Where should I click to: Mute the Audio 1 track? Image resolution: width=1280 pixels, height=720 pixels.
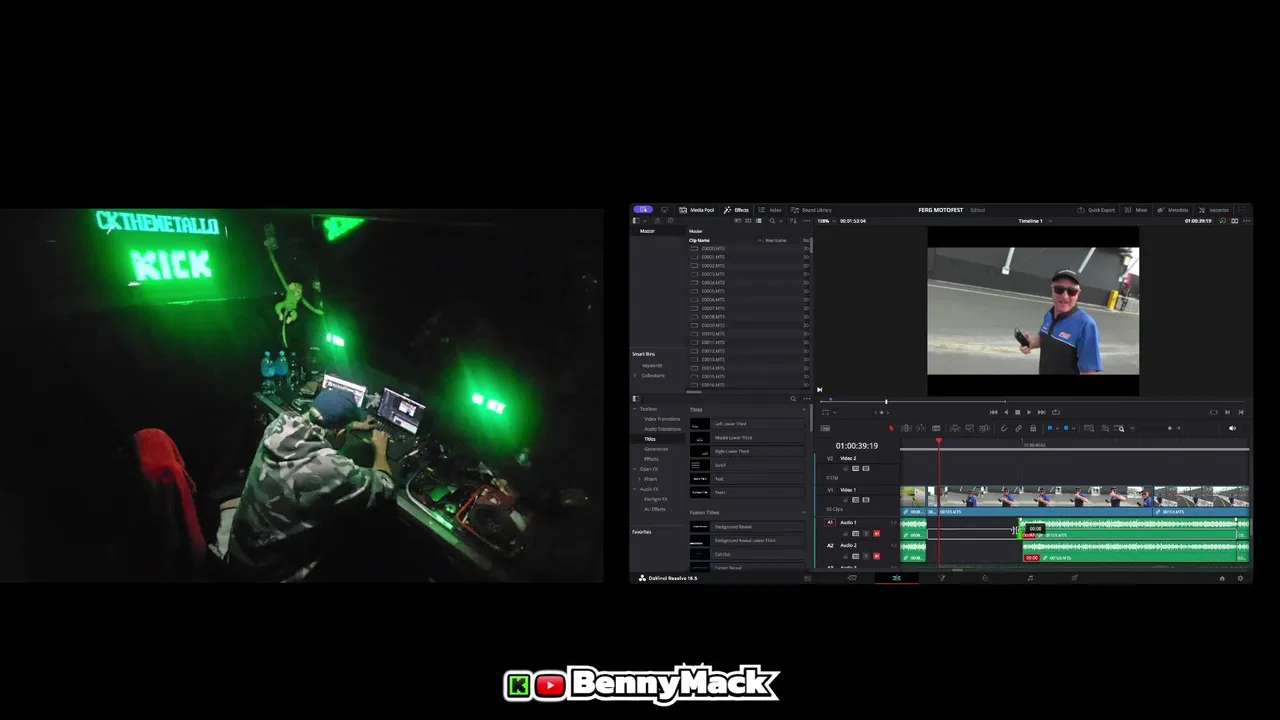click(876, 533)
